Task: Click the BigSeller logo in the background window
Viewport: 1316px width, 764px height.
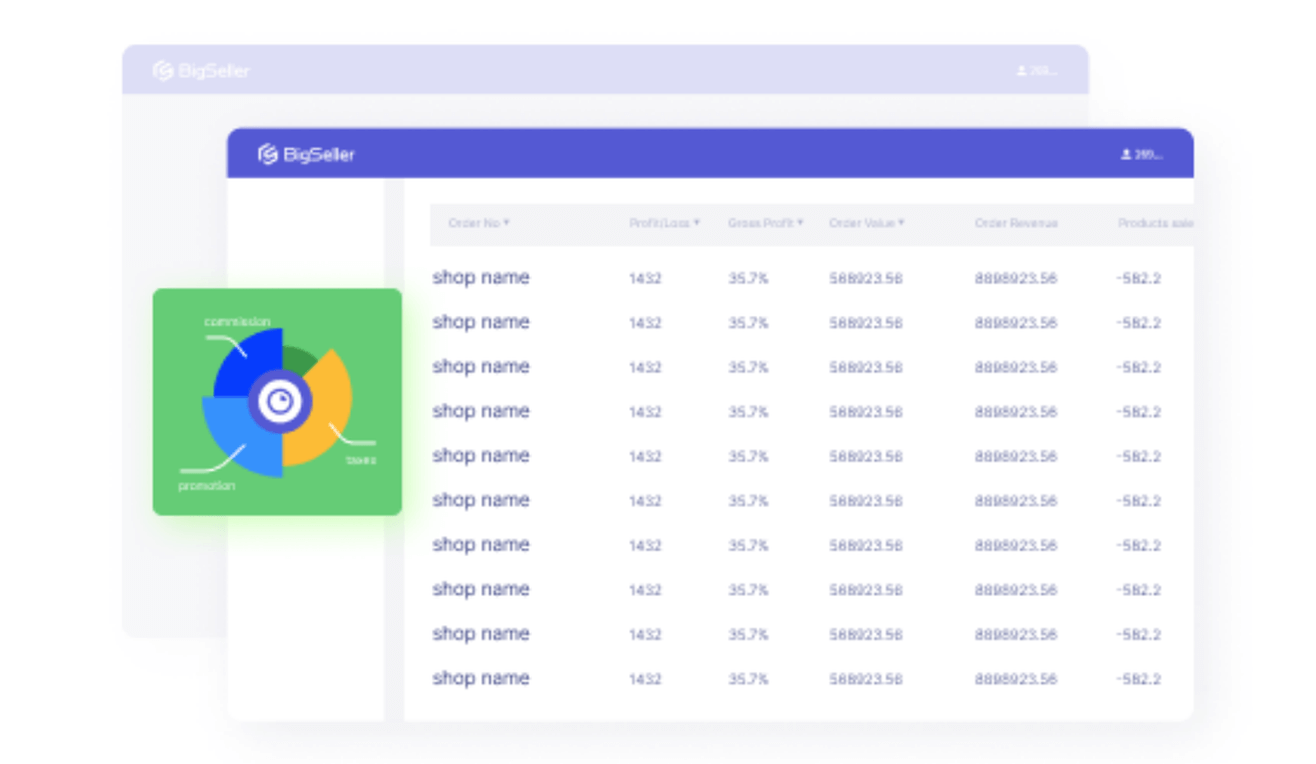Action: pos(201,70)
